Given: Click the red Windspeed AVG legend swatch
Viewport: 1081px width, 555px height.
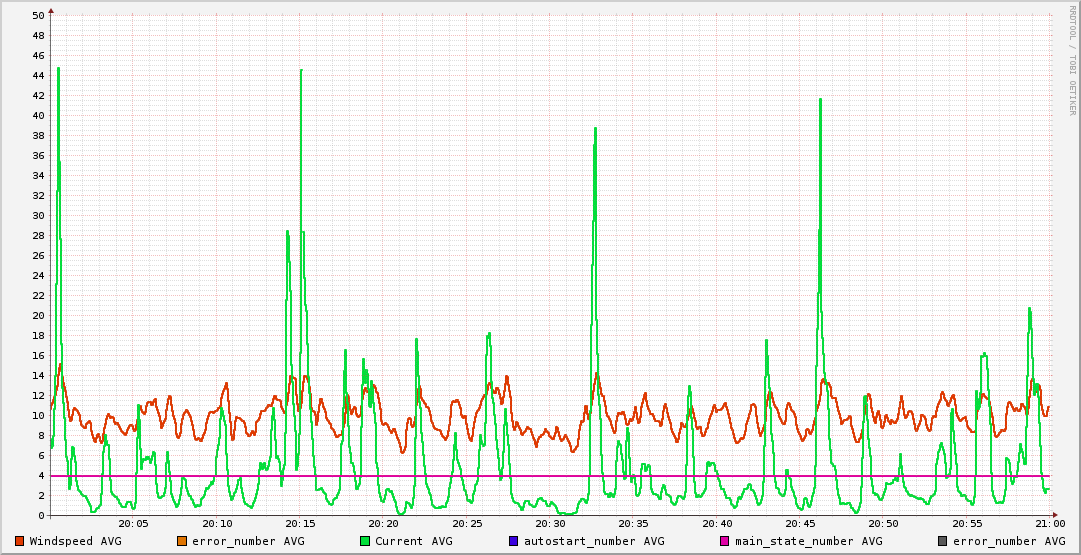Looking at the screenshot, I should (x=20, y=541).
